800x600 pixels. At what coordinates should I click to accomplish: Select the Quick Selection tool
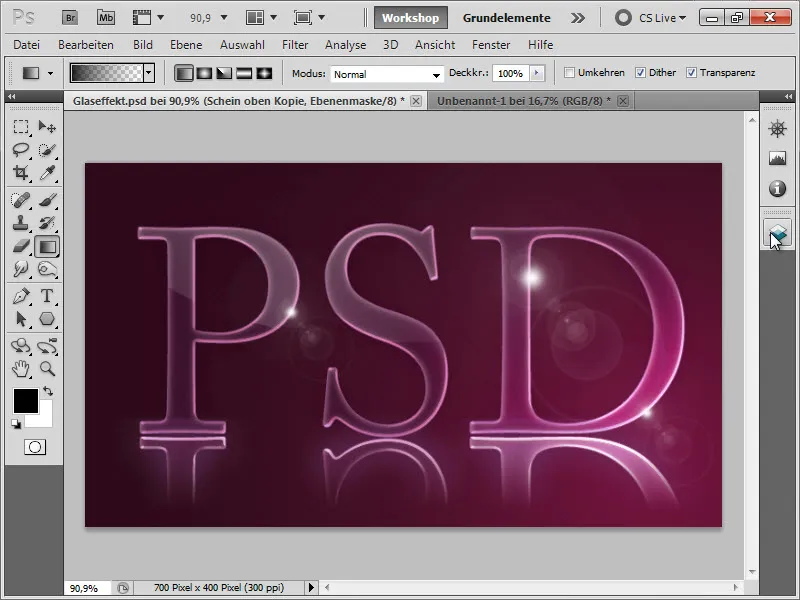coord(47,149)
